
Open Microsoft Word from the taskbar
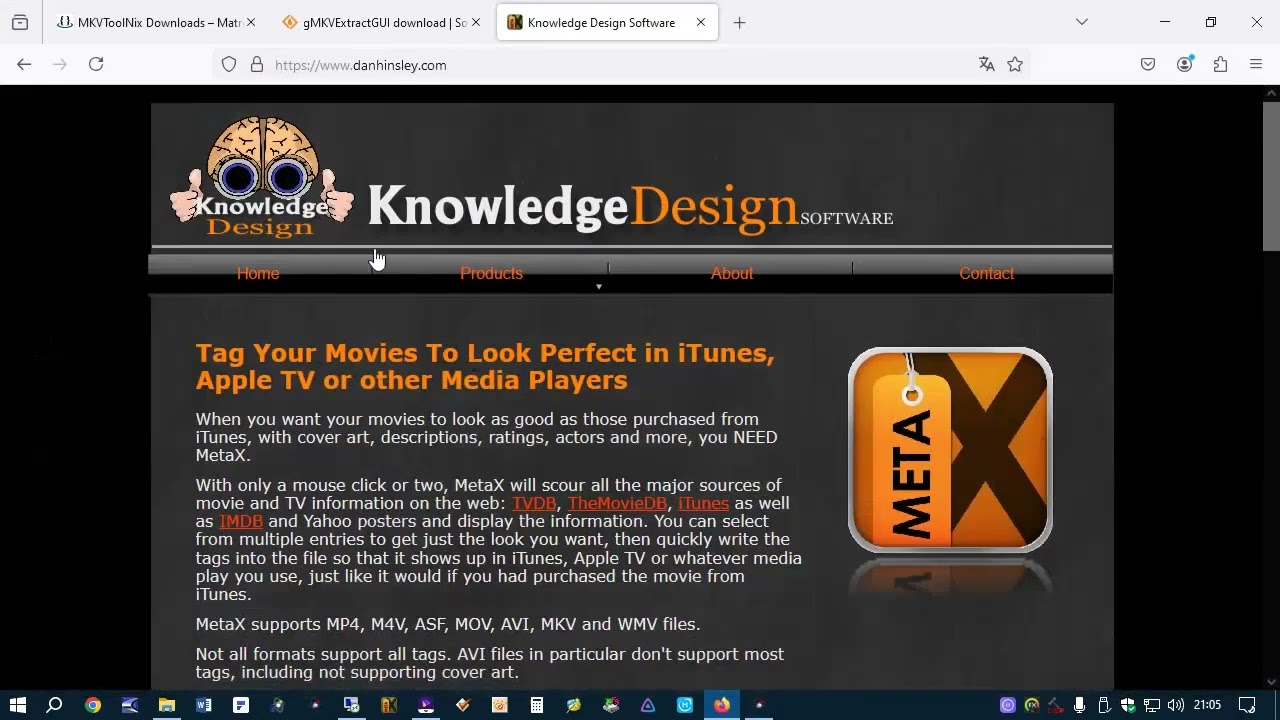click(x=204, y=705)
